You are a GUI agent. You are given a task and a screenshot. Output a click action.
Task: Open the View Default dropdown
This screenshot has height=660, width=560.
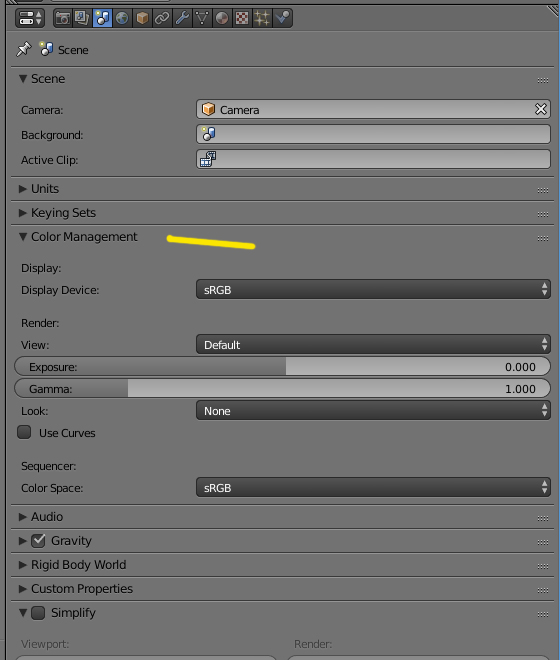click(373, 344)
